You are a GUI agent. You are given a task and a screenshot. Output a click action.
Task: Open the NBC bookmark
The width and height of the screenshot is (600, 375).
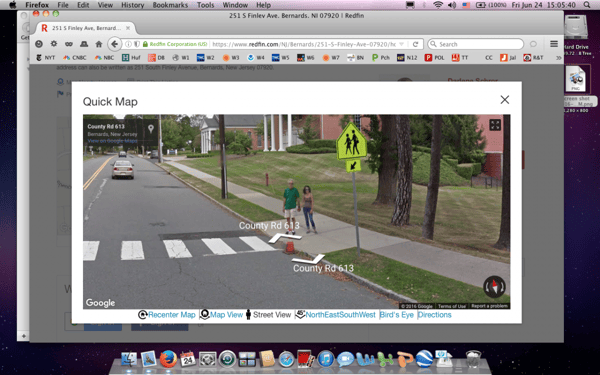pyautogui.click(x=104, y=58)
